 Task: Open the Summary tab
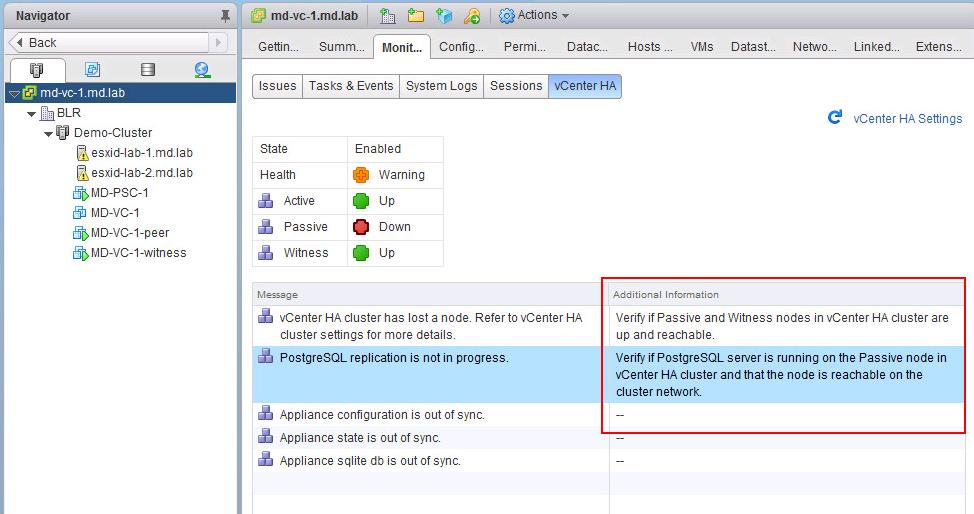point(342,47)
